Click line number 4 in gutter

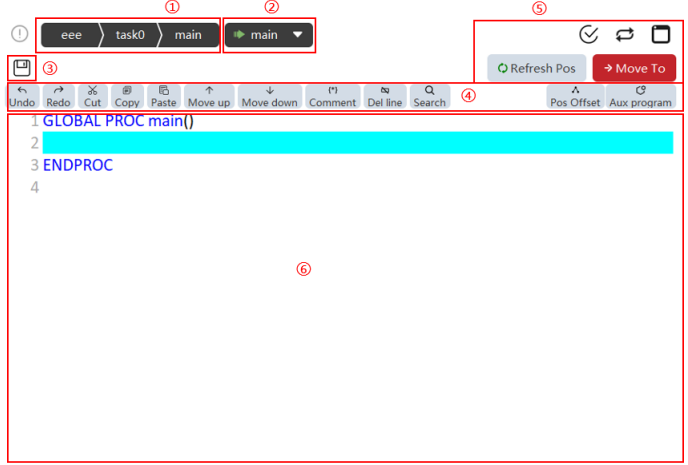coord(34,187)
